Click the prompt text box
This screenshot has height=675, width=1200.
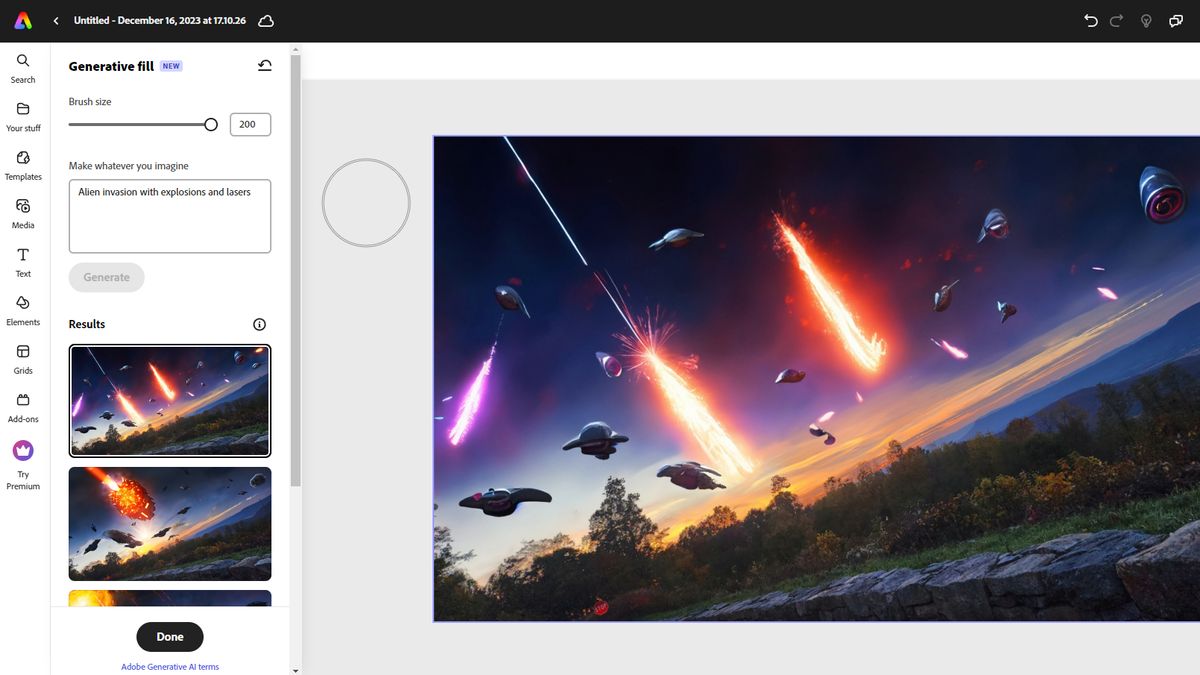169,215
